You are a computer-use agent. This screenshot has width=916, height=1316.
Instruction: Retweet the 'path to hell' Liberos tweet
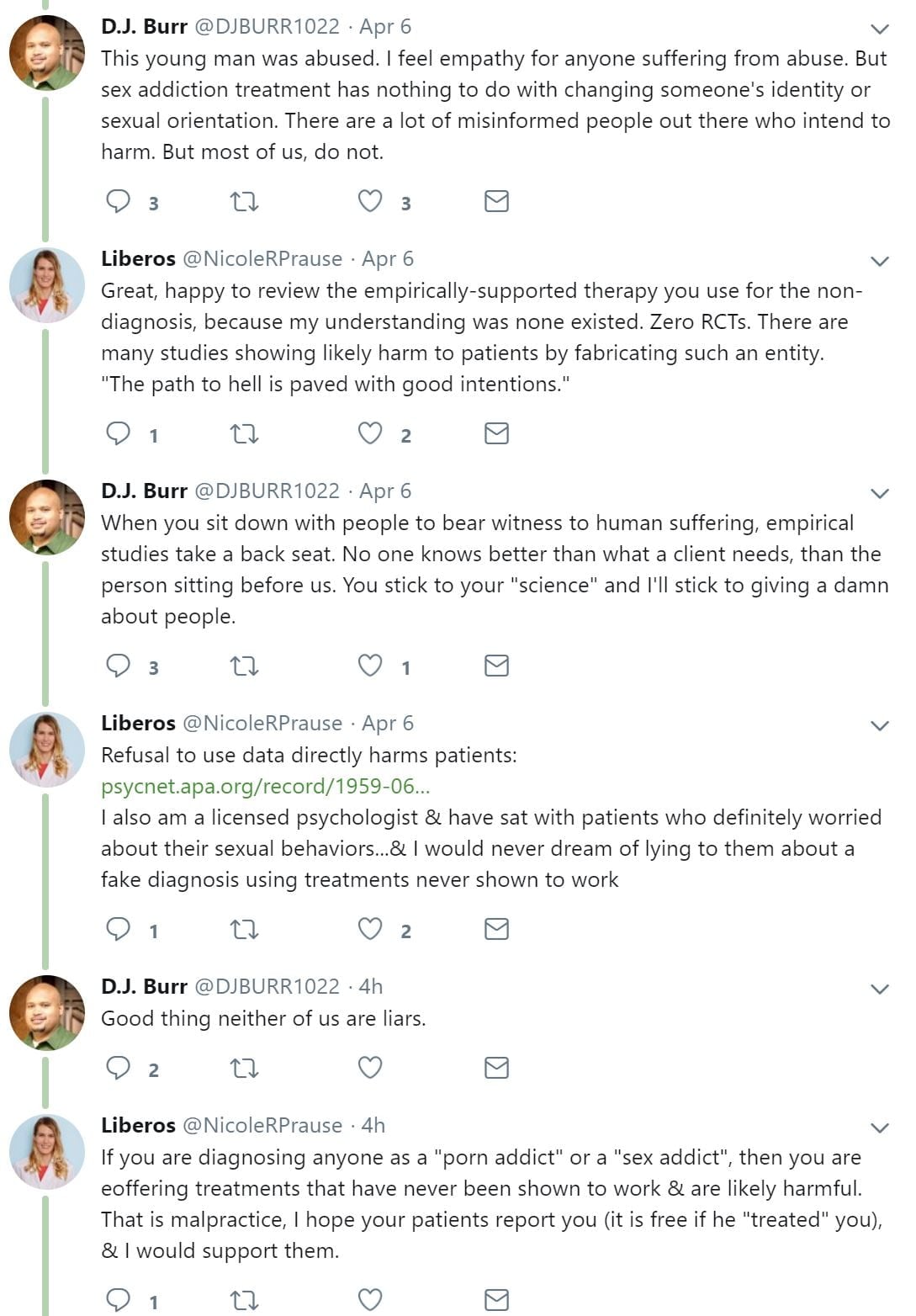(244, 433)
